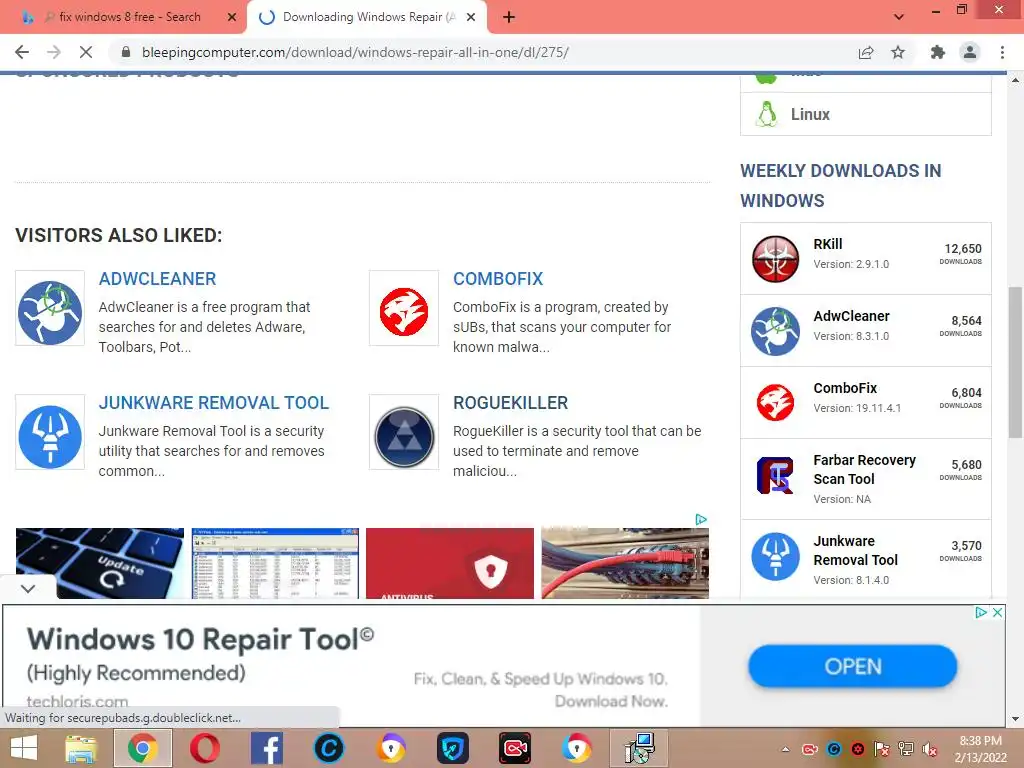Open the Chrome profile avatar
1024x768 pixels.
tap(970, 52)
